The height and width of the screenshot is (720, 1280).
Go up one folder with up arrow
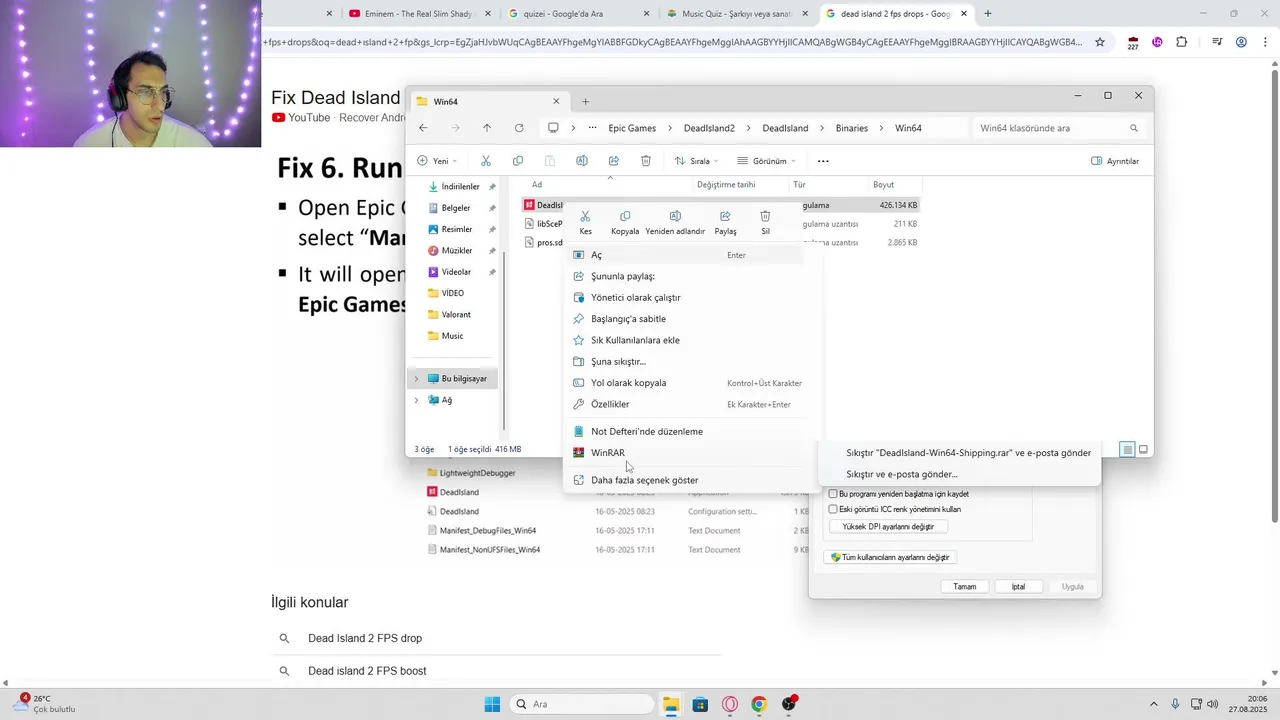(487, 128)
